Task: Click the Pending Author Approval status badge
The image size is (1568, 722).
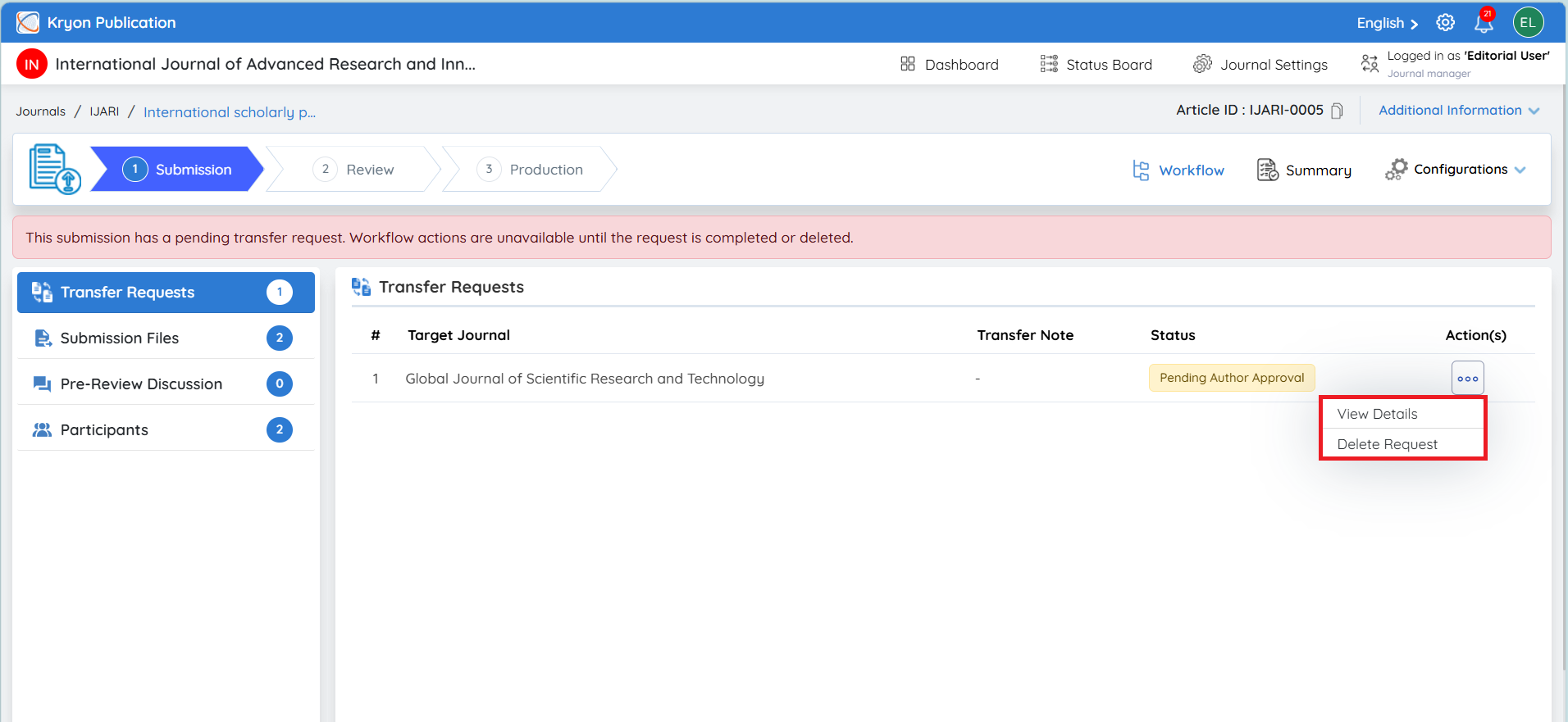Action: pos(1232,378)
